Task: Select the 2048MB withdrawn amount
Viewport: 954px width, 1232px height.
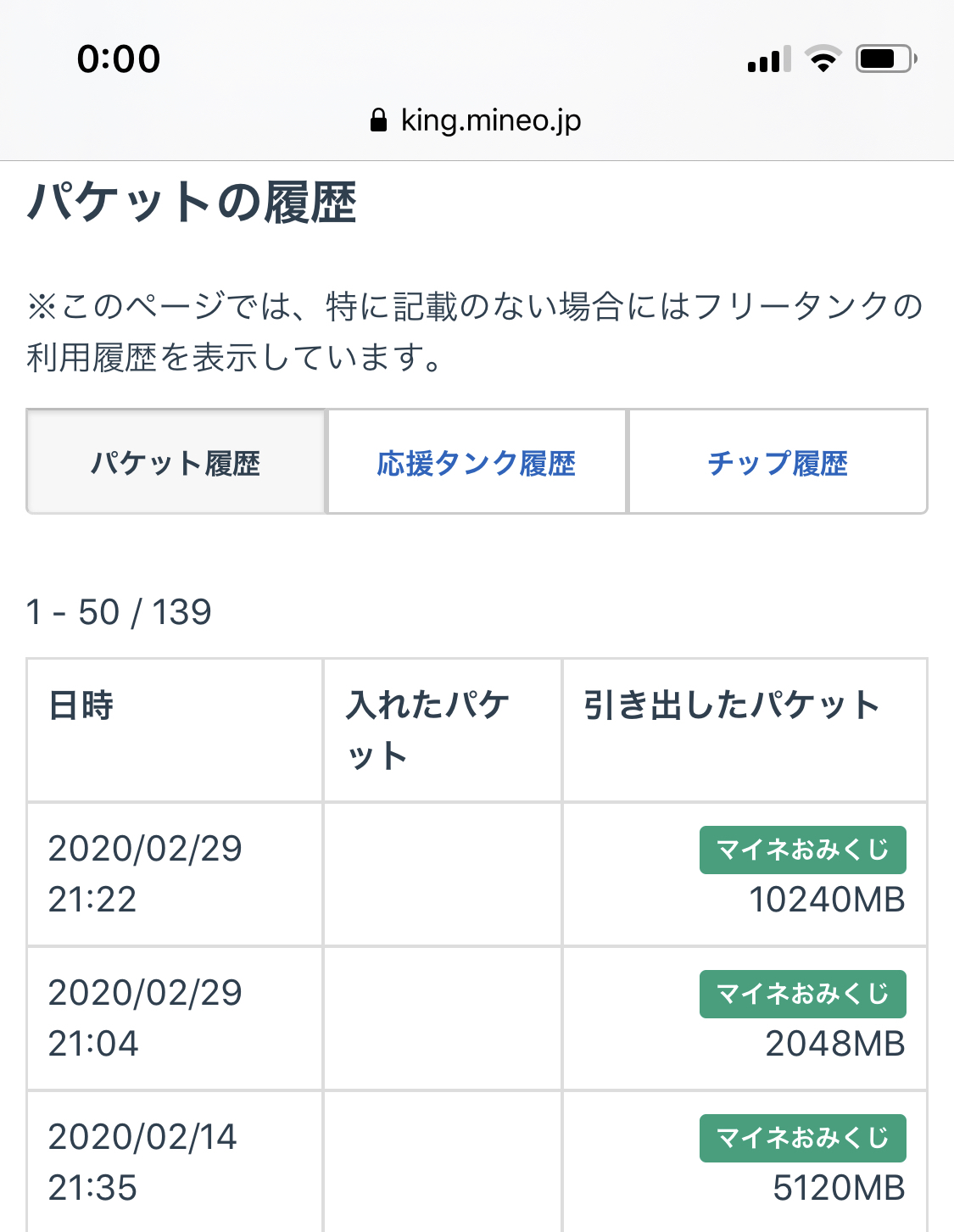Action: point(835,1044)
